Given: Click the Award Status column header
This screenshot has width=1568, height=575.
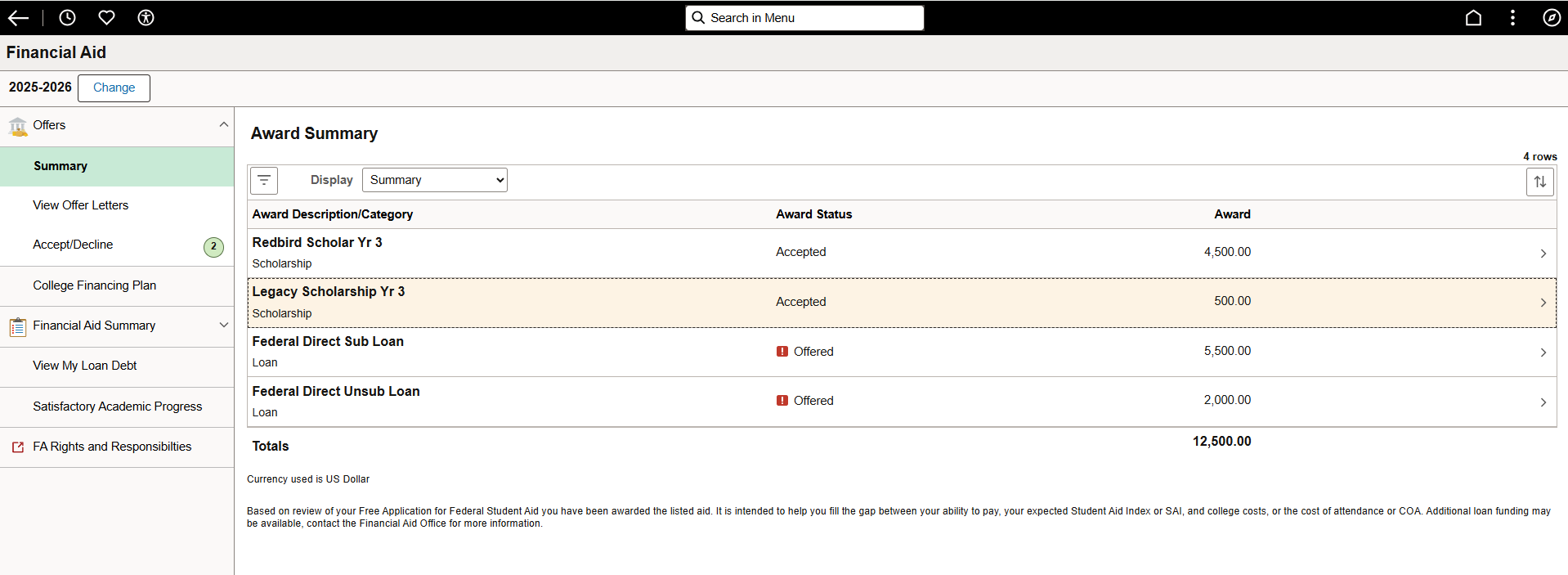Looking at the screenshot, I should 814,214.
